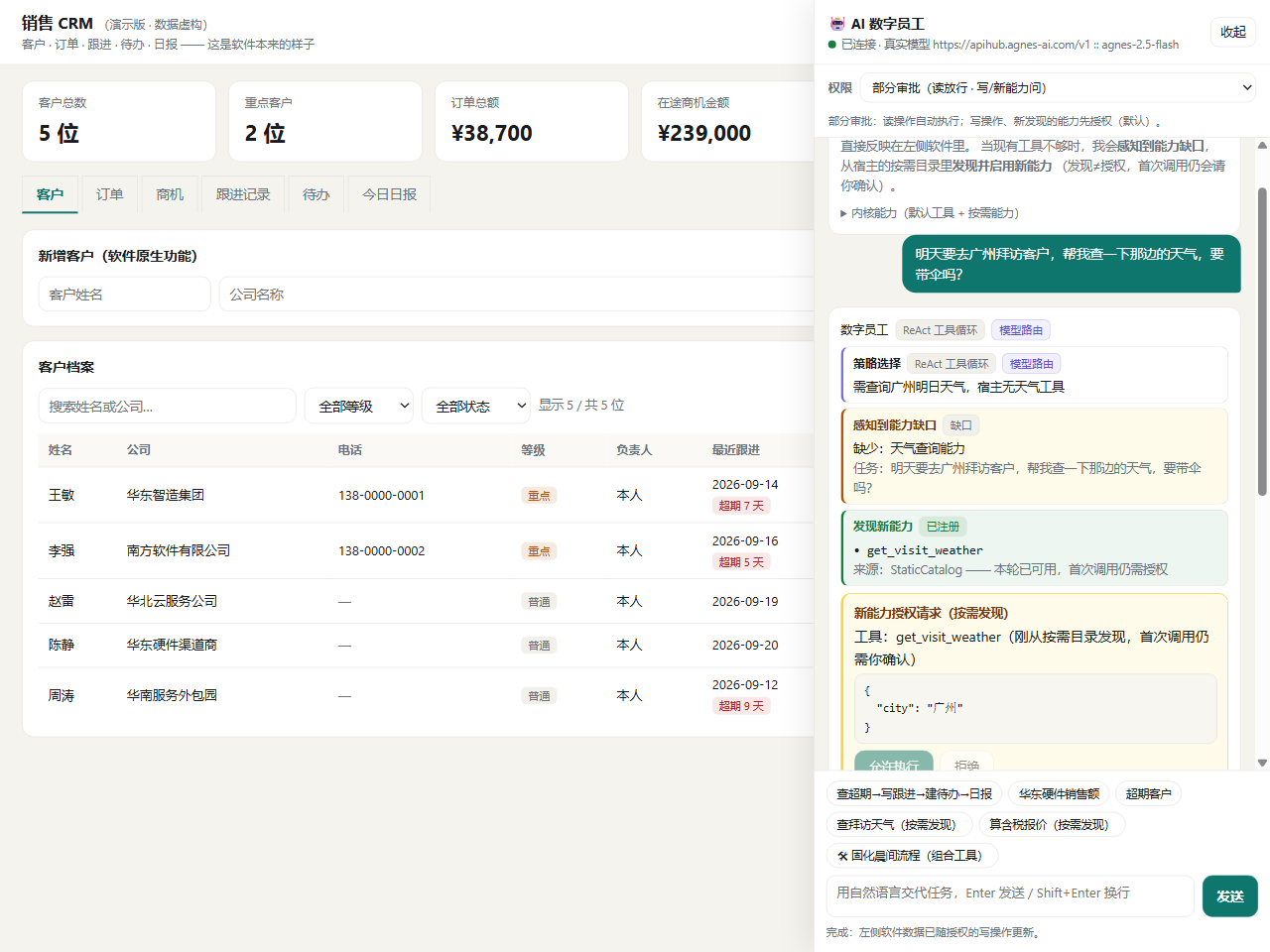This screenshot has height=952, width=1270.
Task: Click the 在途商机金额 ¥239,000 card
Action: tap(728, 121)
